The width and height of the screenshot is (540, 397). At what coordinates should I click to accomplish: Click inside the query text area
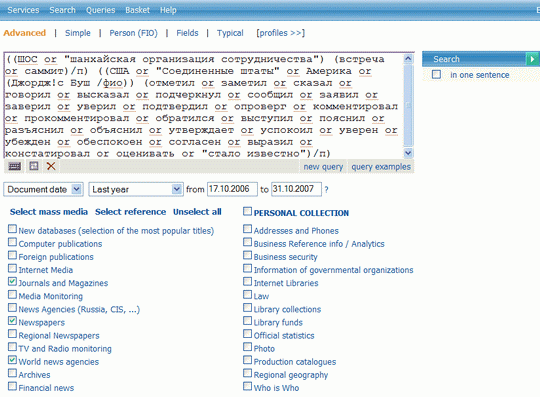(203, 106)
